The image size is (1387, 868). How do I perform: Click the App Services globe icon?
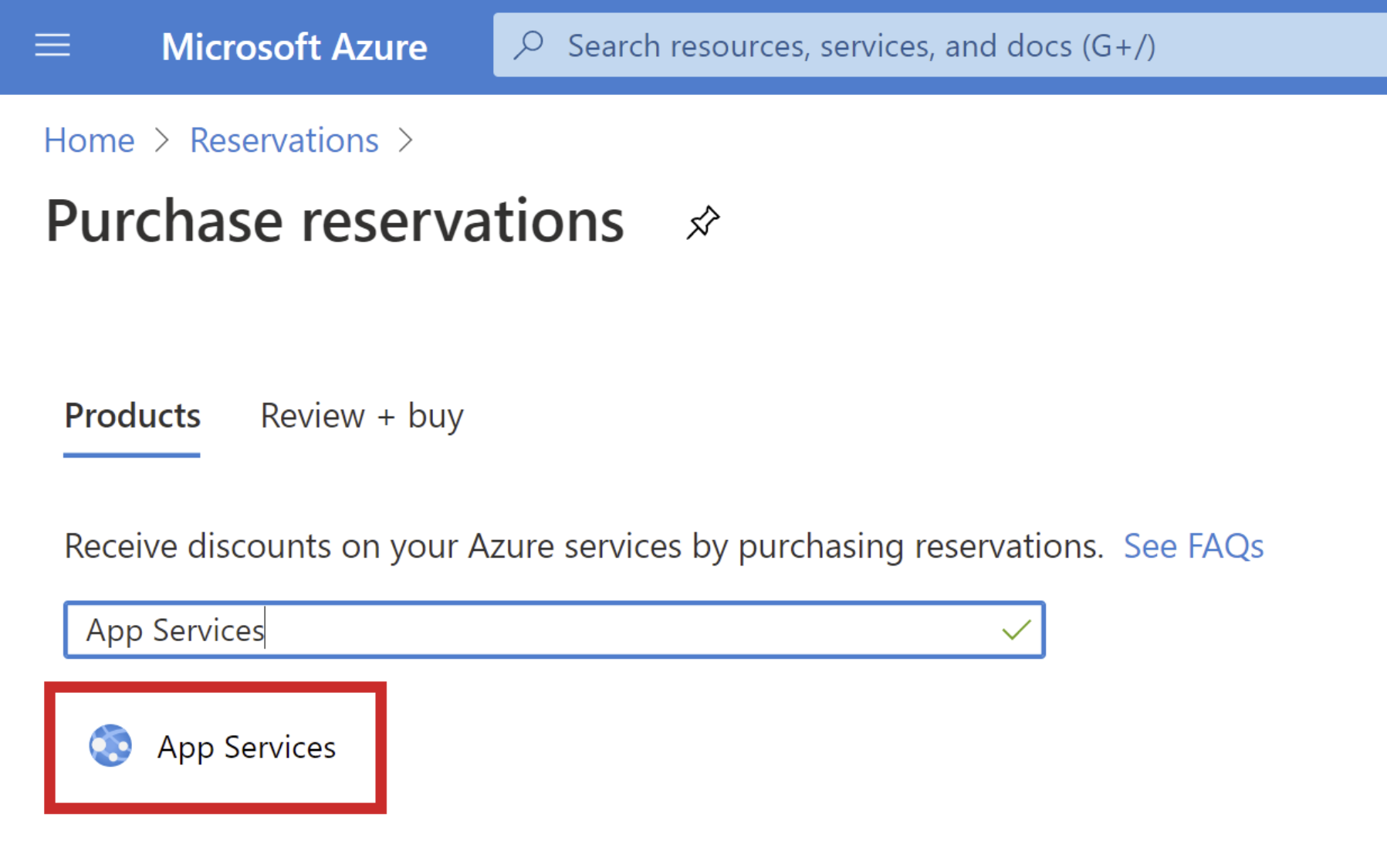[x=111, y=746]
